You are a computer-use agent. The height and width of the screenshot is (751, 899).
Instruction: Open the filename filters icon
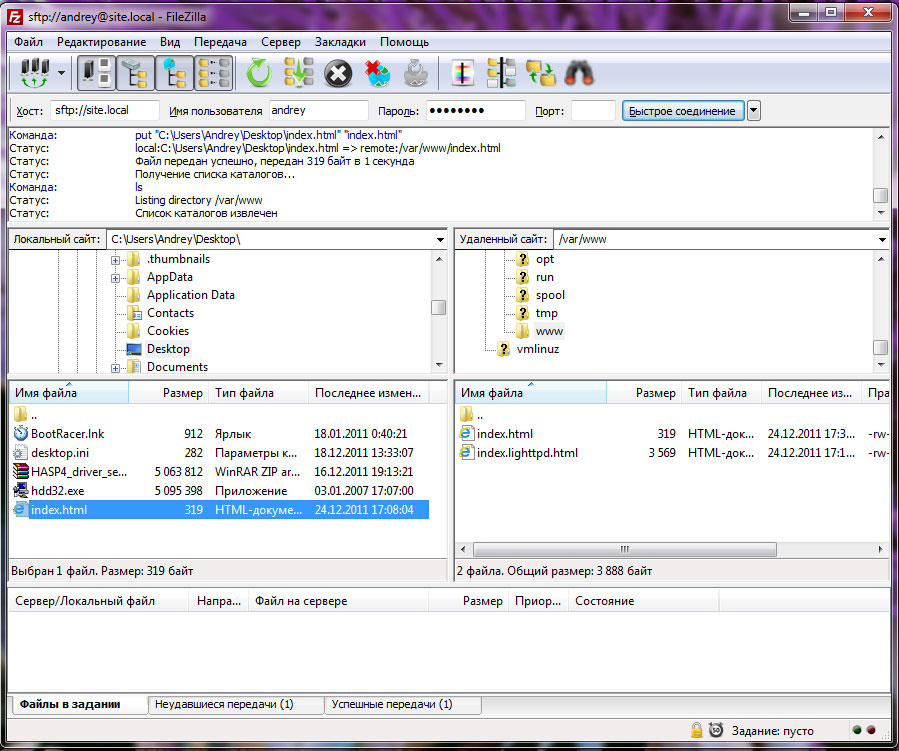pyautogui.click(x=462, y=73)
